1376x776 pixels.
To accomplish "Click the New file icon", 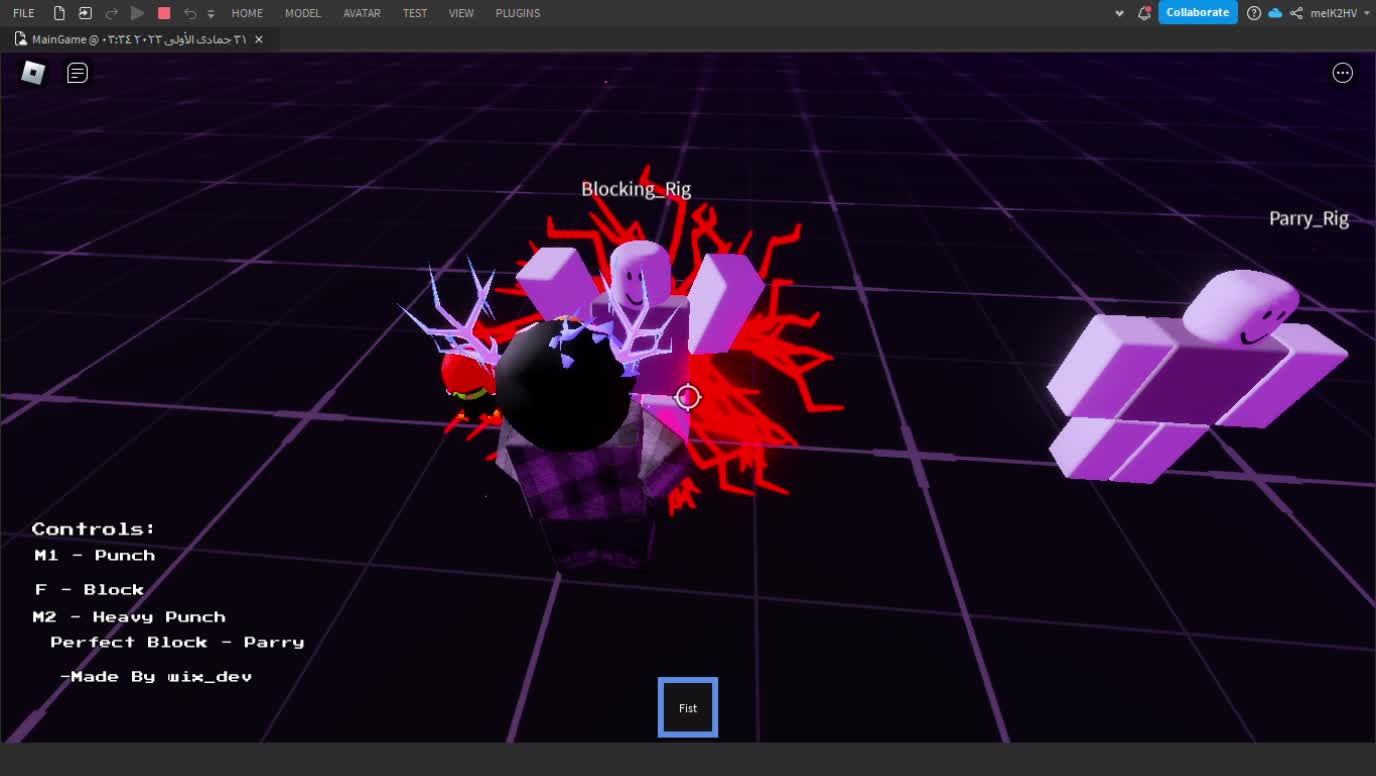I will point(59,13).
